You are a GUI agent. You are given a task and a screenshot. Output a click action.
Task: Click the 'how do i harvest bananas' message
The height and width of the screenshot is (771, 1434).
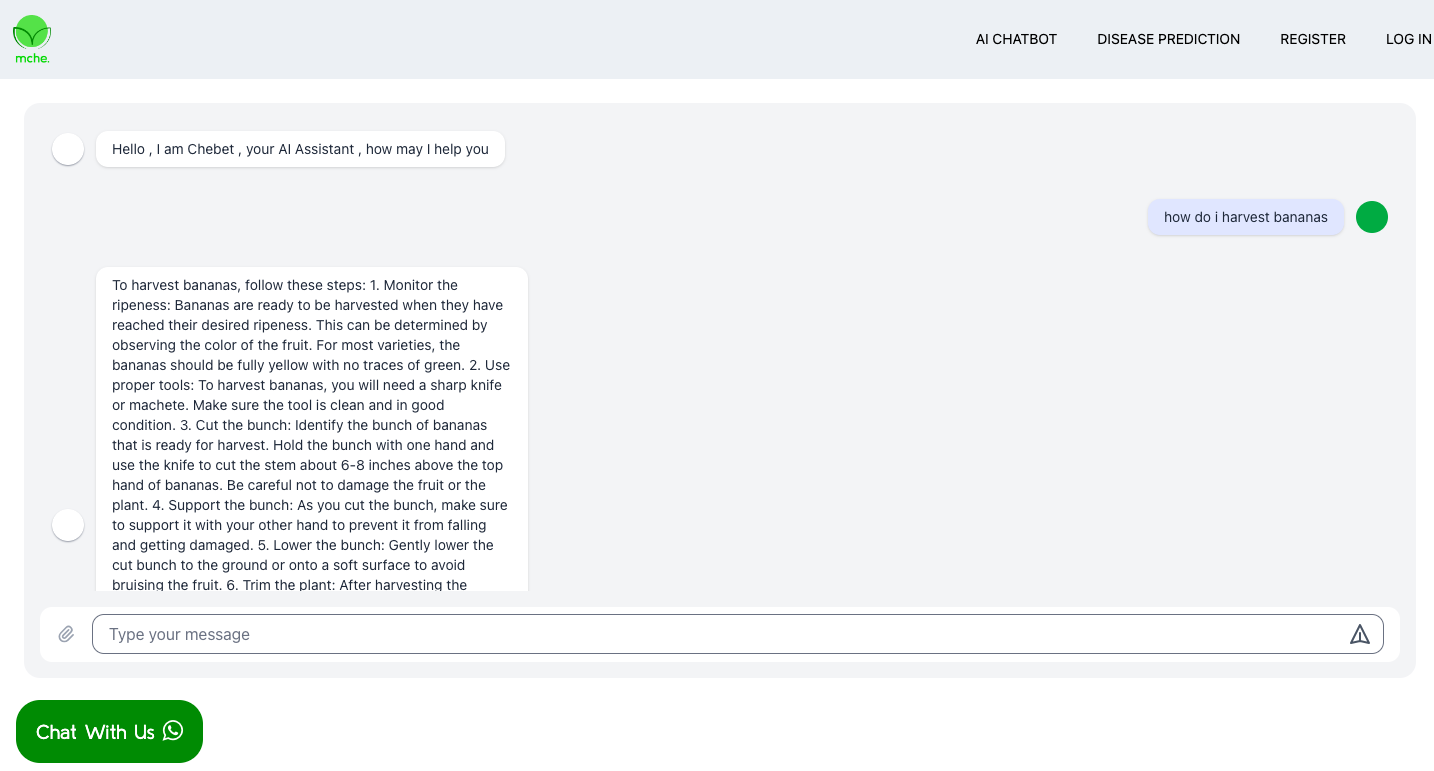click(1245, 217)
